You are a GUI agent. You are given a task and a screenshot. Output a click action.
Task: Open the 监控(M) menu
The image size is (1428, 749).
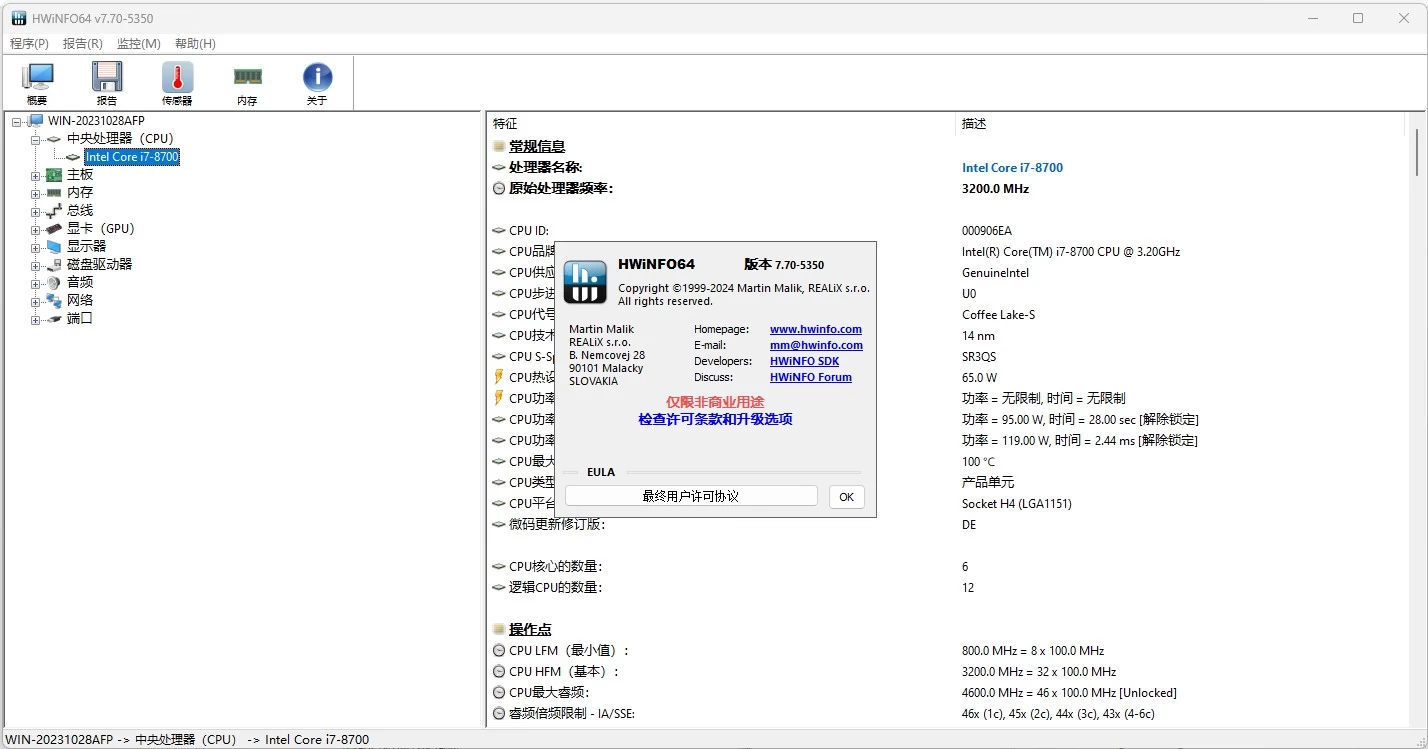139,44
